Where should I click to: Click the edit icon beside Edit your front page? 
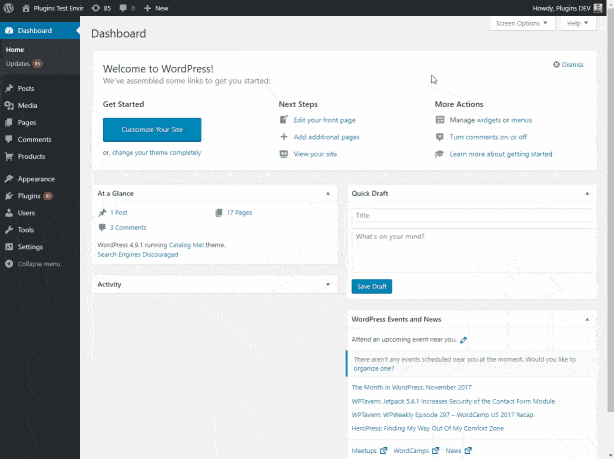click(284, 119)
